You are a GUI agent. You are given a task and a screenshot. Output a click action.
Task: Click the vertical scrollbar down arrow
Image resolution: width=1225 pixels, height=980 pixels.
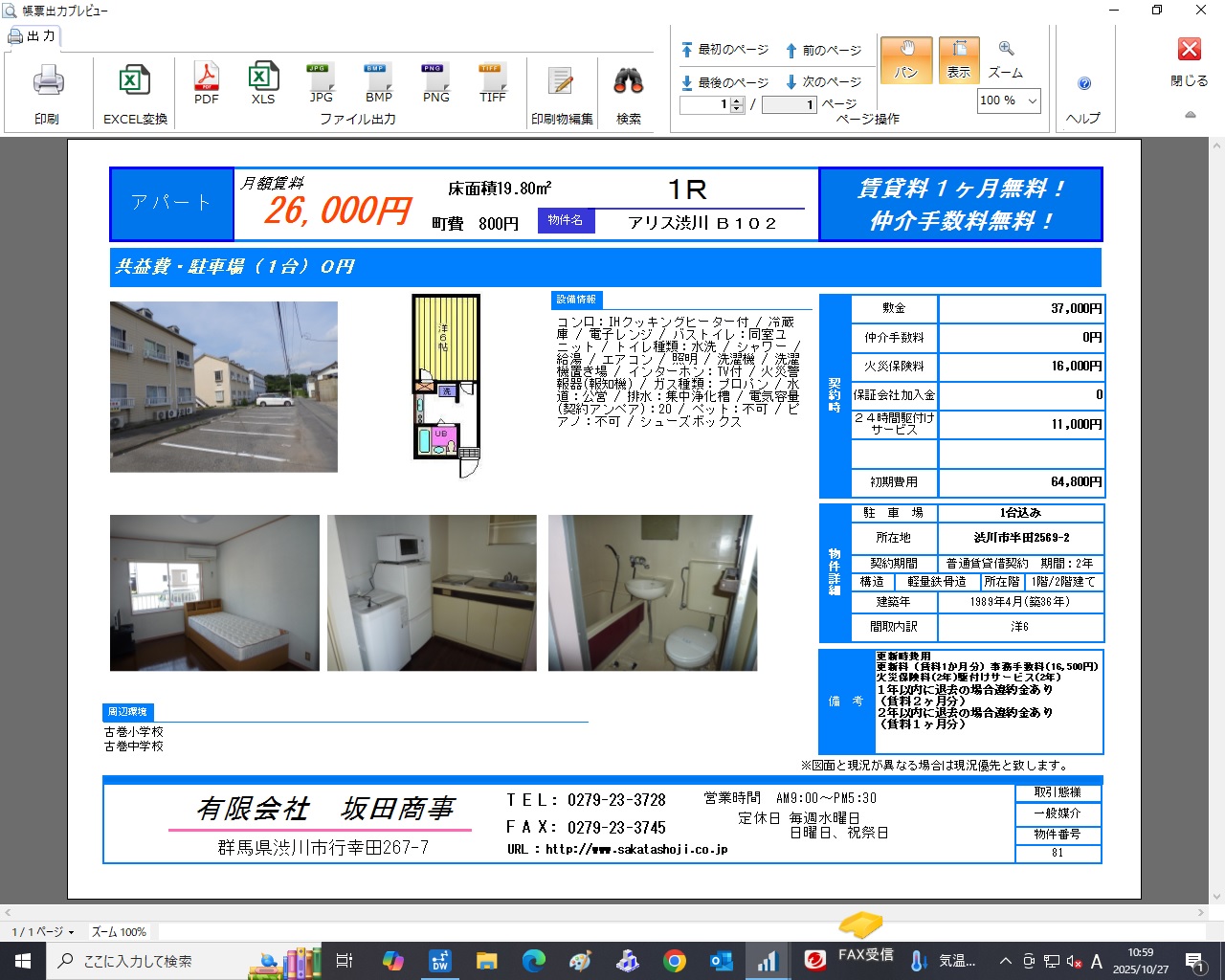pos(1217,897)
